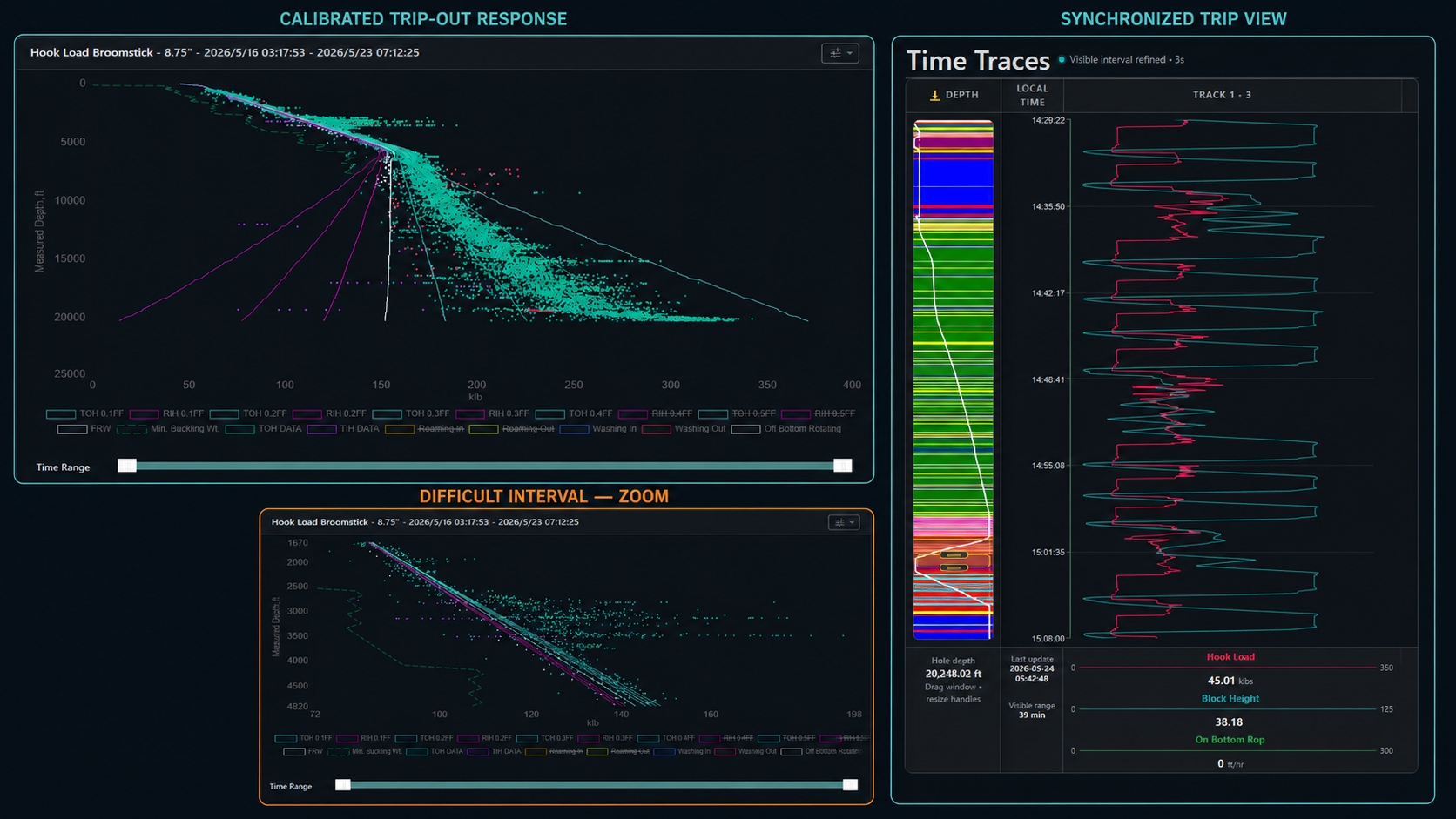Toggle TOH 0.2FF series in top legend
This screenshot has height=819, width=1456.
click(248, 413)
